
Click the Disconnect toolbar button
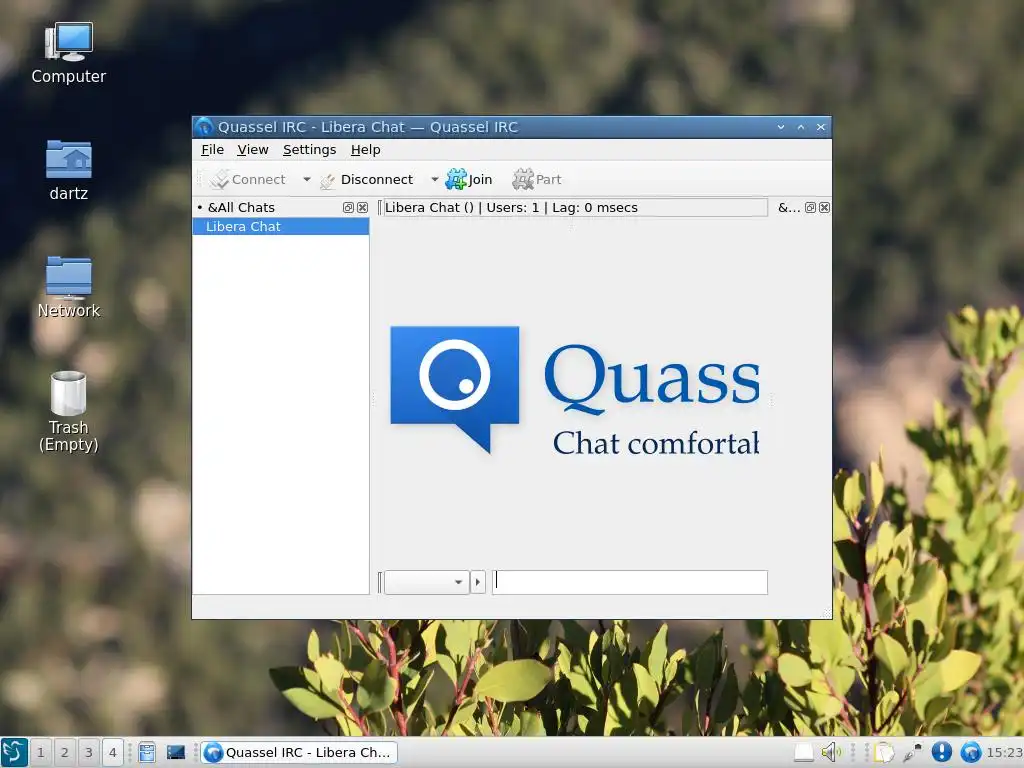(366, 180)
